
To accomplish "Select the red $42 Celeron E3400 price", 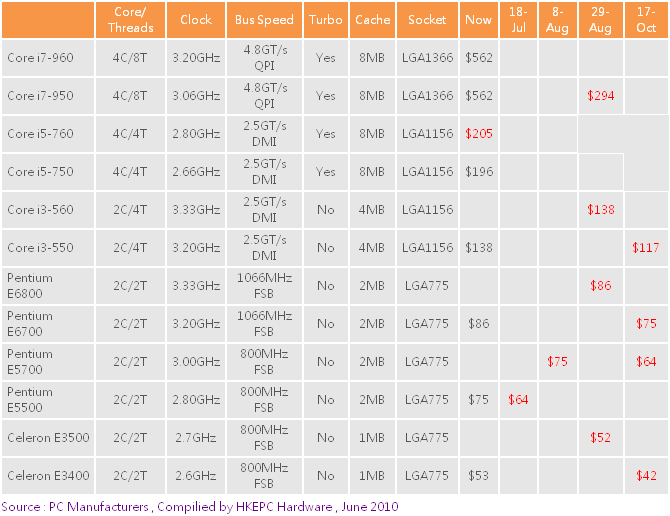I will click(646, 476).
